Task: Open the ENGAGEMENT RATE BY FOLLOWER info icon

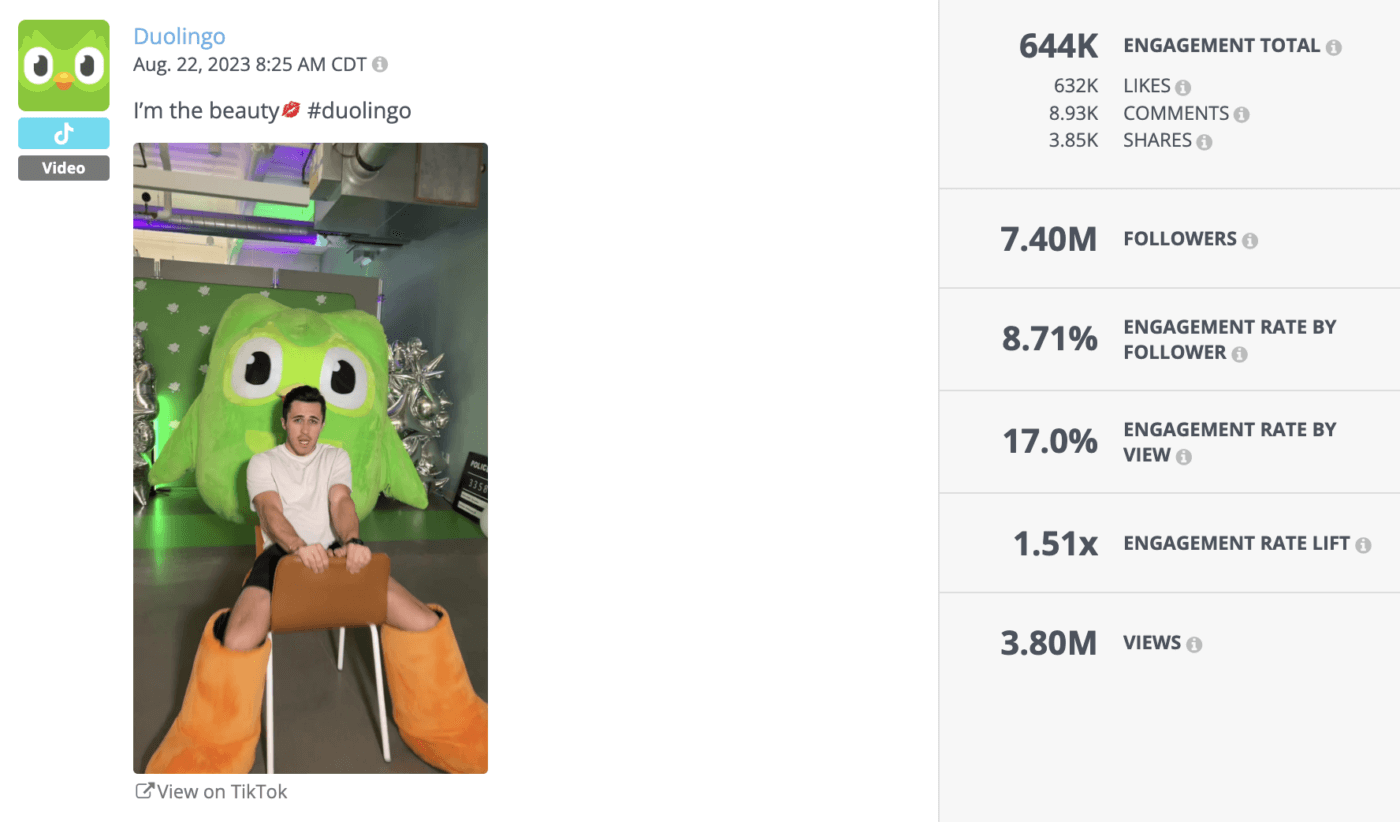Action: (1239, 353)
